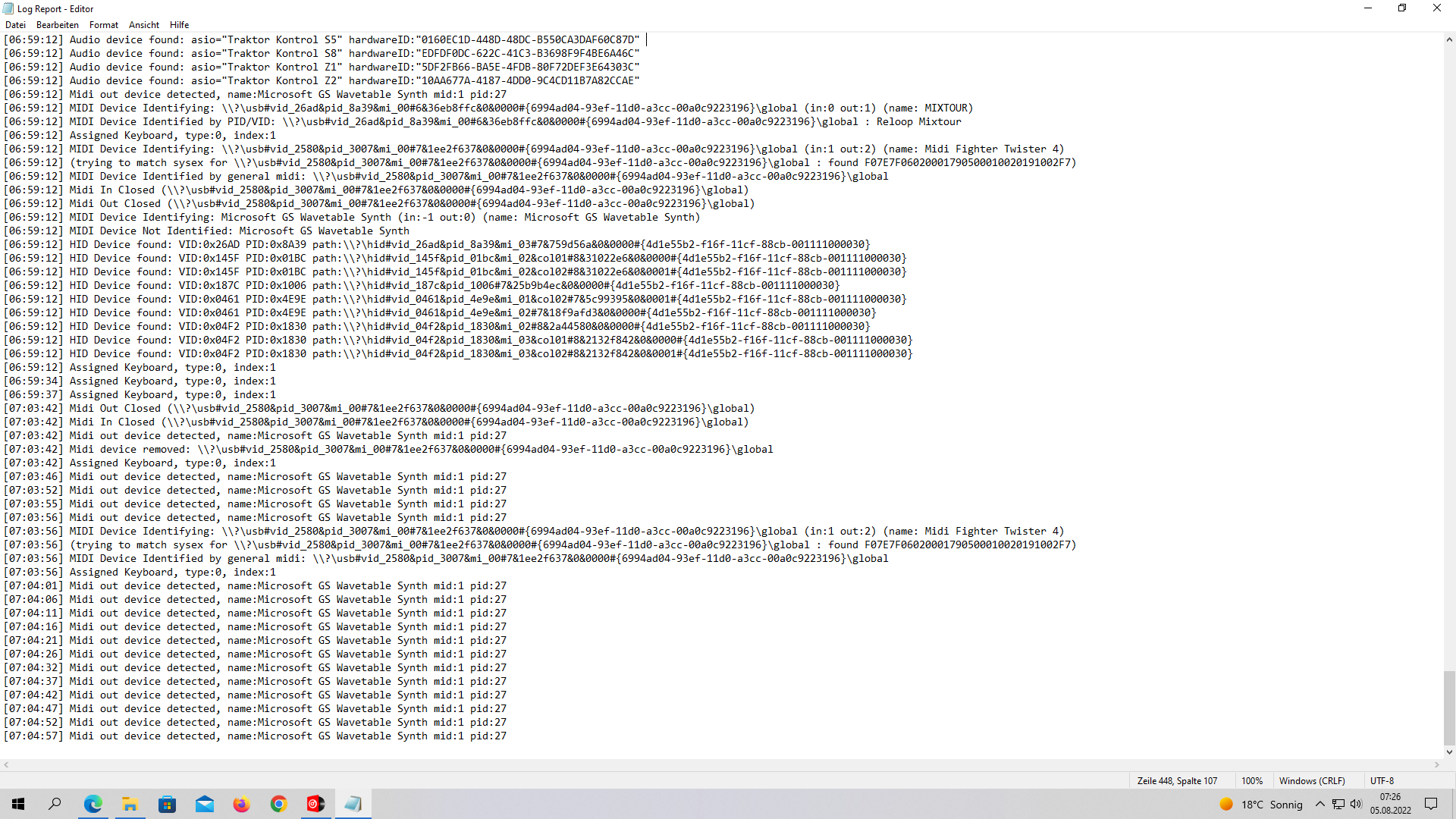1456x819 pixels.
Task: Click horizontal scrollbar right arrow
Action: (1437, 765)
